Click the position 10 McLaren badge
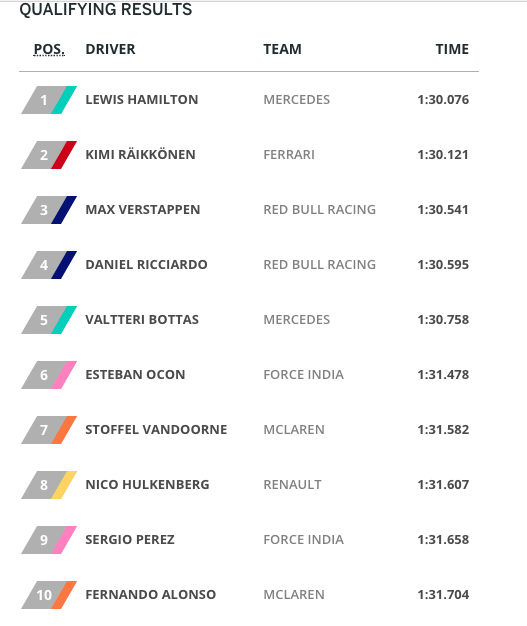 point(49,595)
